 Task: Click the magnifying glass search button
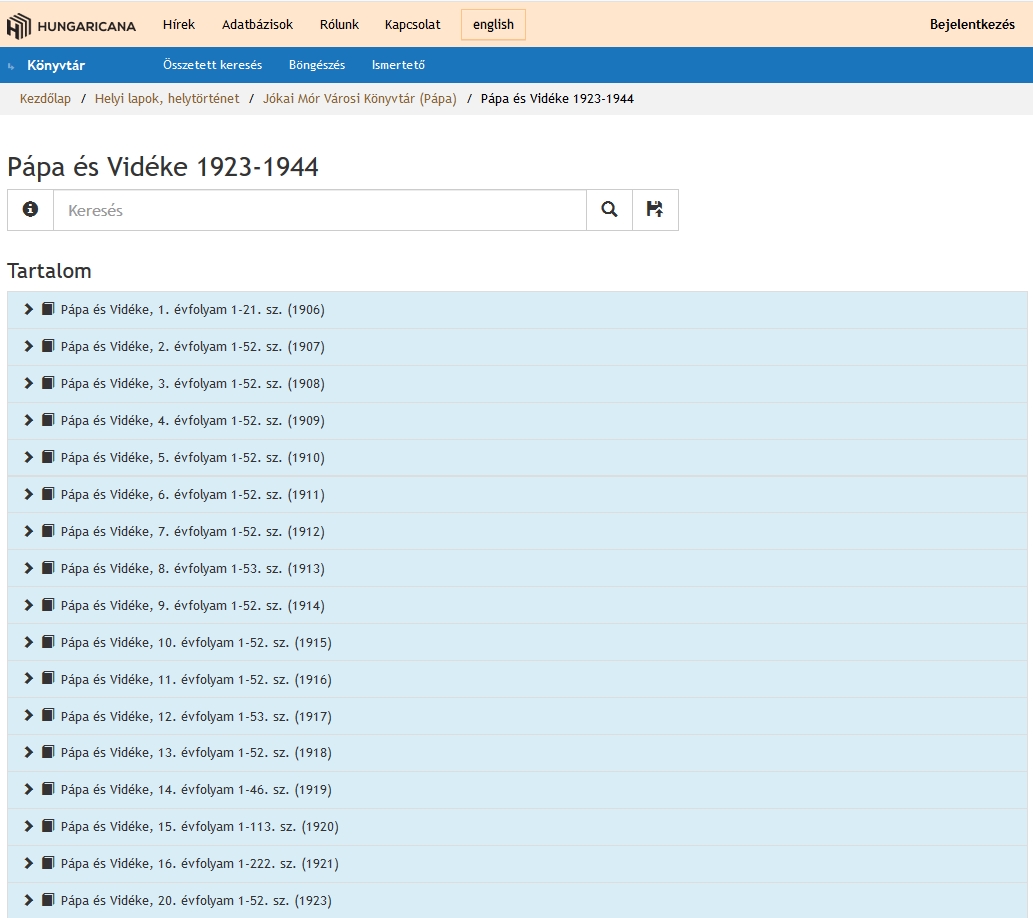coord(609,210)
